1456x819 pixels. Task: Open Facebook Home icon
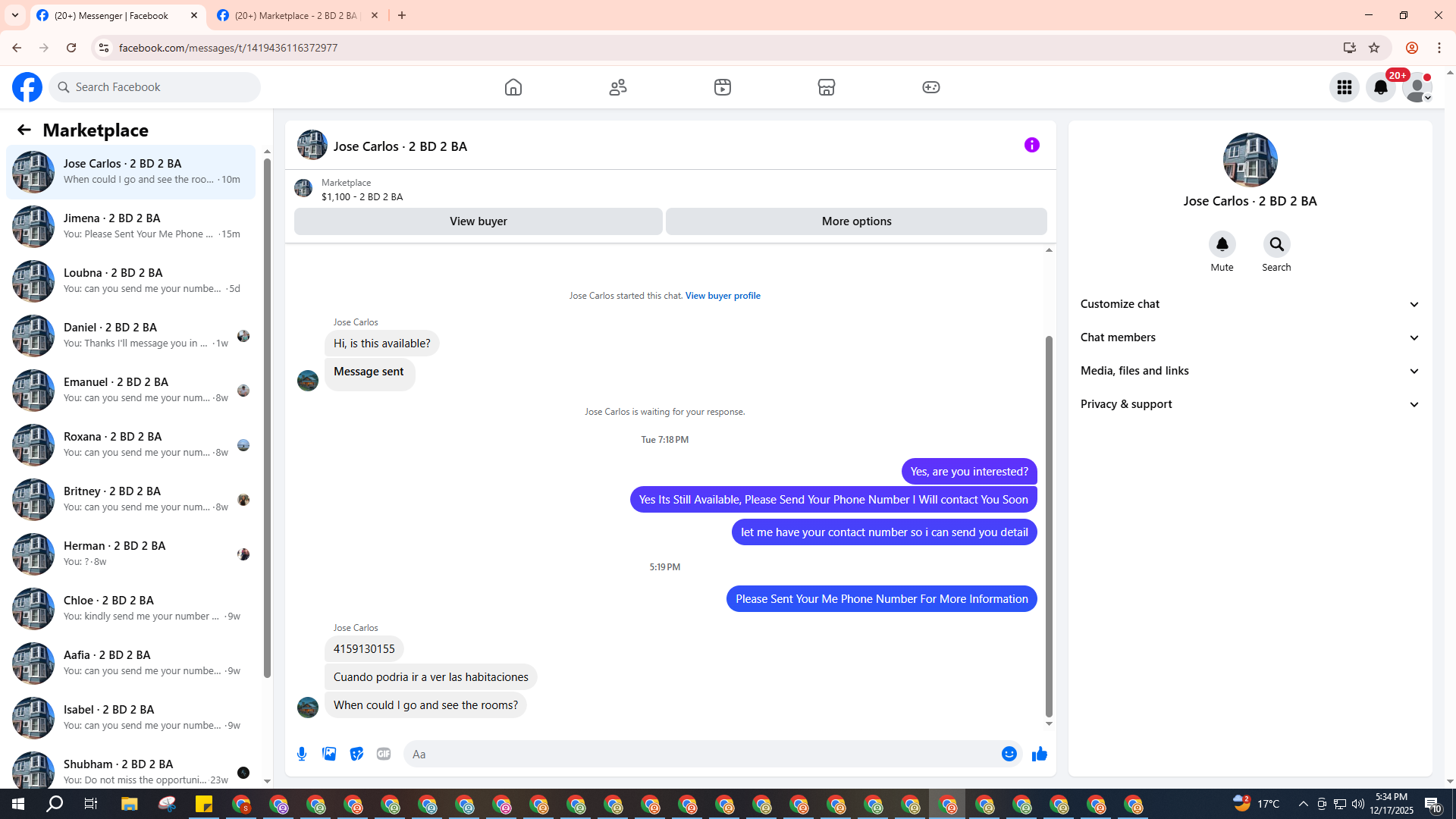pyautogui.click(x=513, y=87)
